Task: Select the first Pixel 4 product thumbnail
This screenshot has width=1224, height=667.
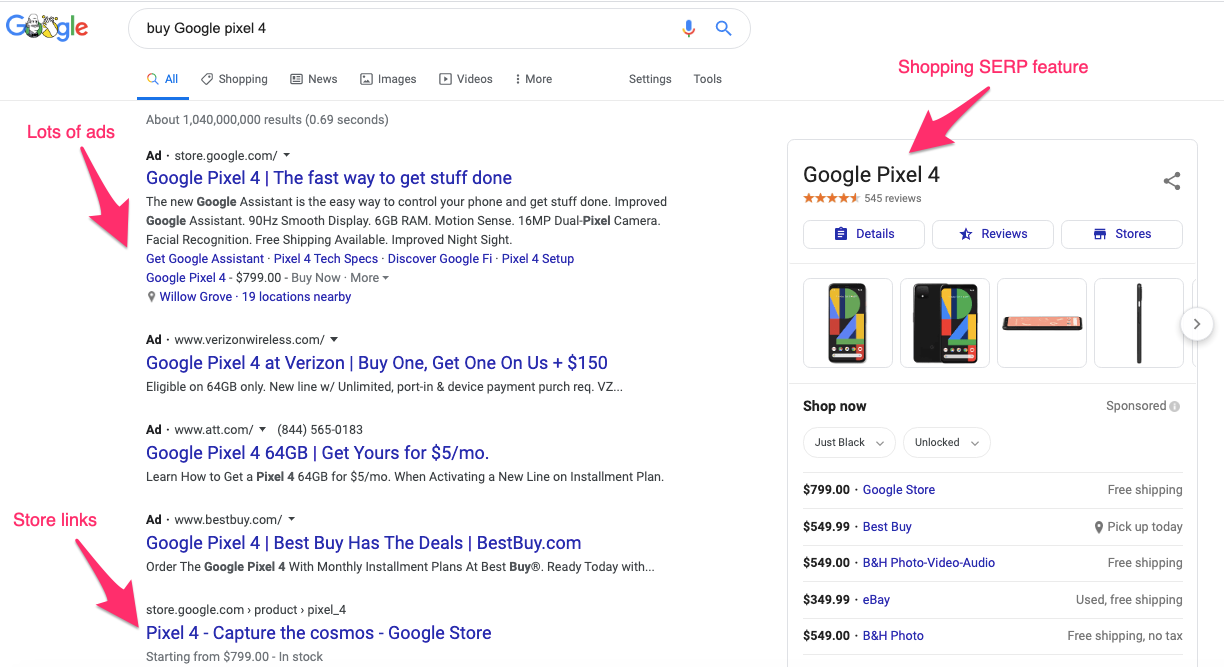Action: click(x=847, y=324)
